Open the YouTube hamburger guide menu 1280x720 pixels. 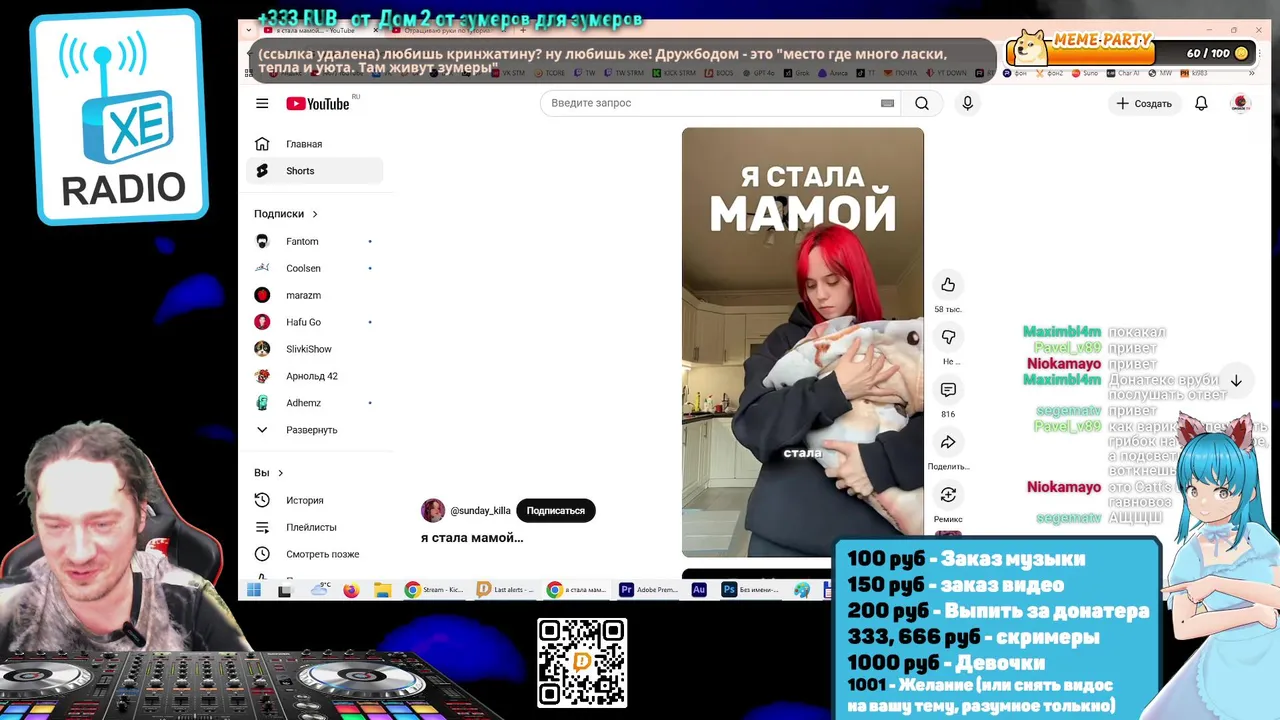262,103
